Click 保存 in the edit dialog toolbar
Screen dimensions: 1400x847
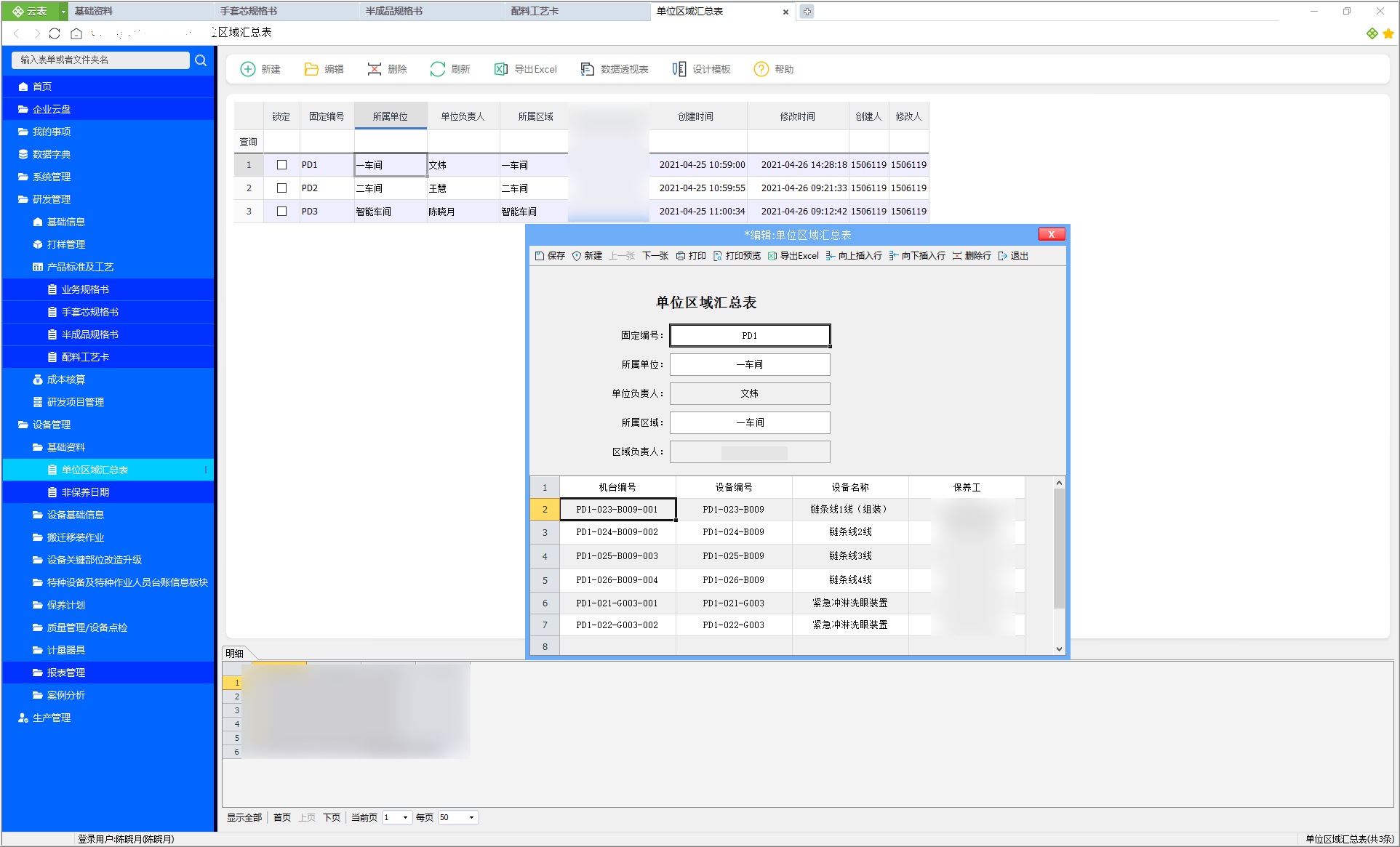(550, 256)
